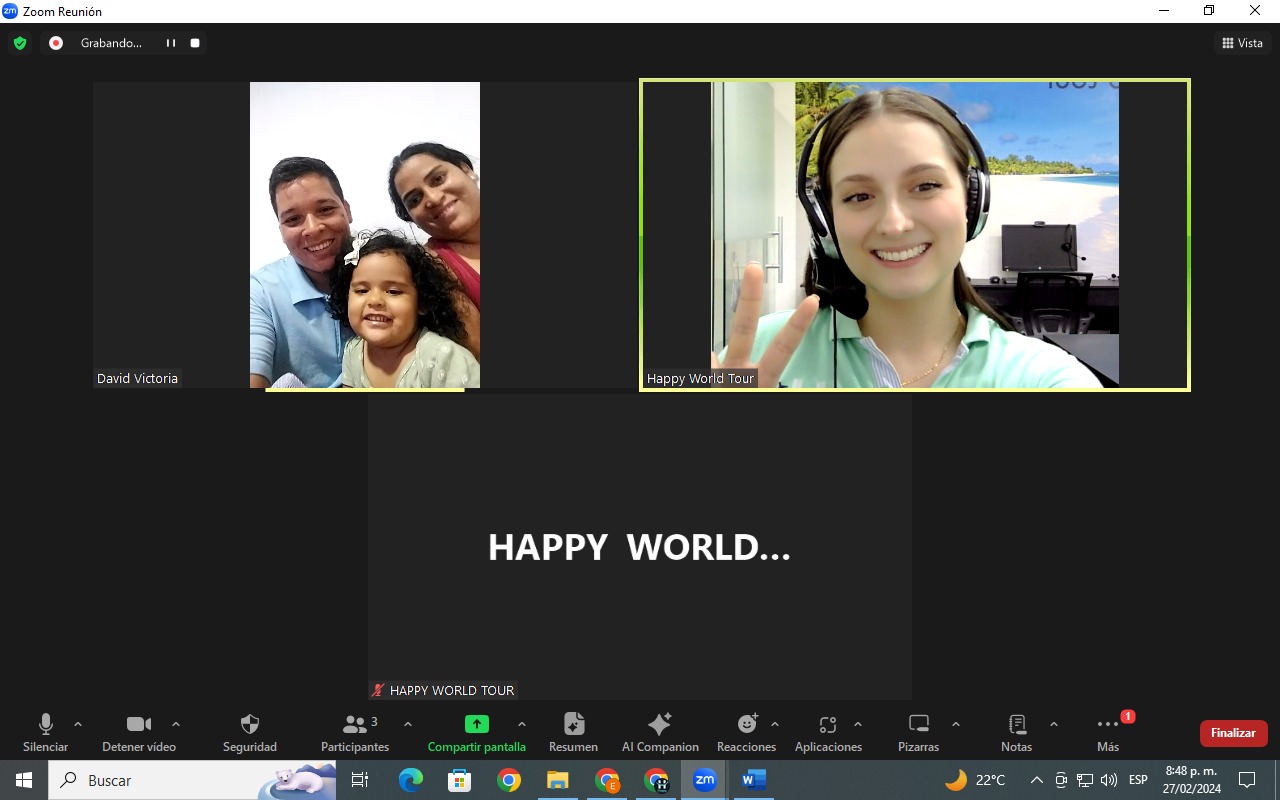
Task: Expand audio options arrow next to Silenciar
Action: click(x=78, y=724)
